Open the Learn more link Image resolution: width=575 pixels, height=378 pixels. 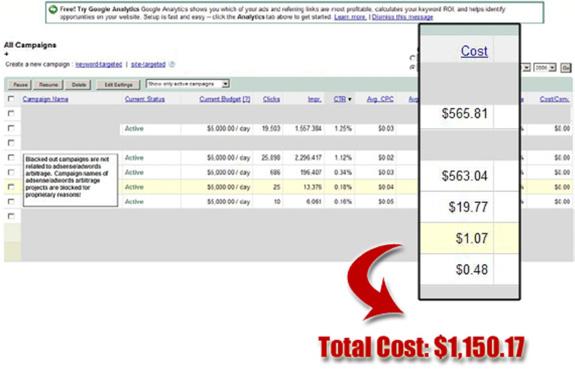click(x=350, y=17)
